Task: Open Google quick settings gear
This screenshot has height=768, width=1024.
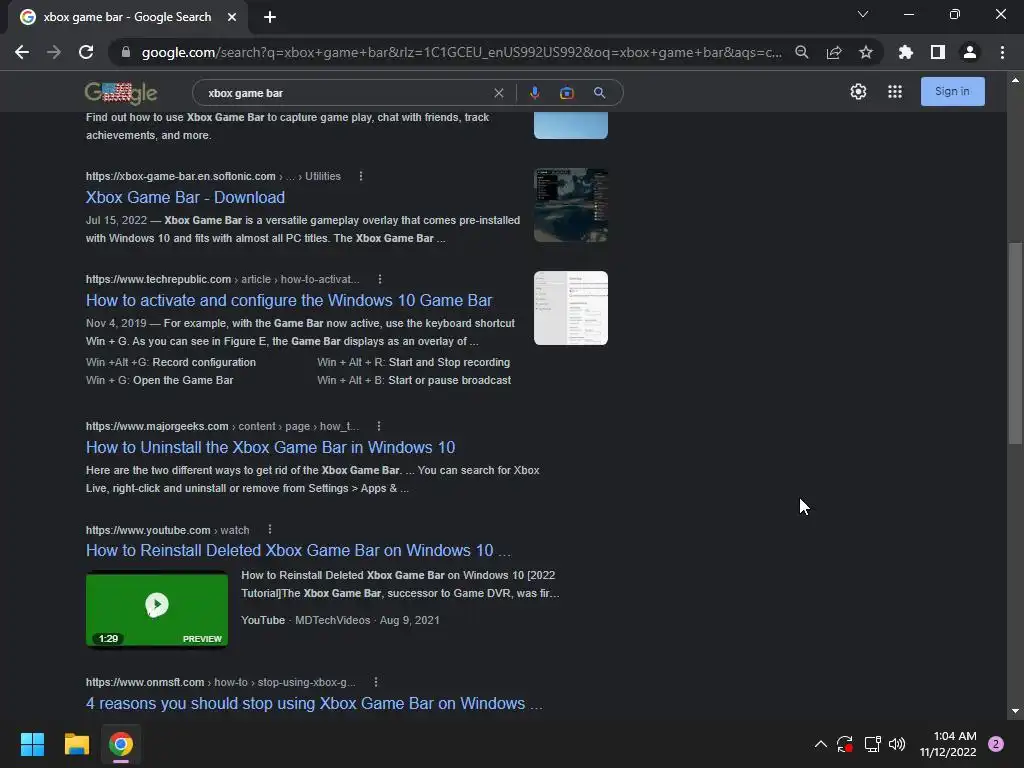Action: [858, 91]
